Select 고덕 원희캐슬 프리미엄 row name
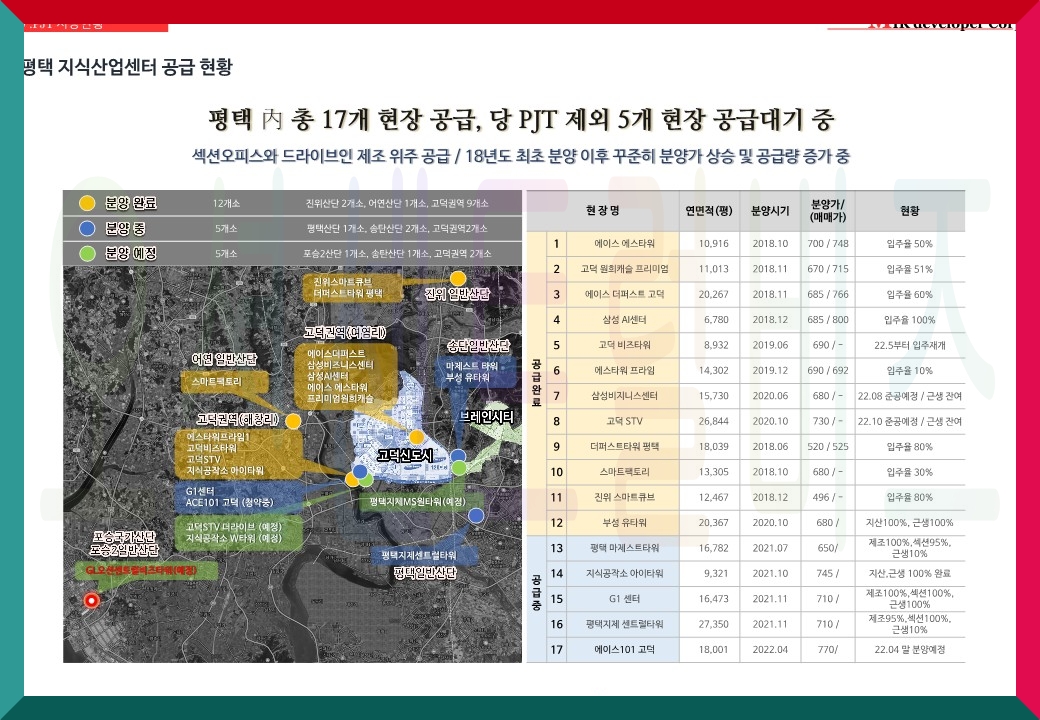This screenshot has width=1040, height=720. (x=624, y=269)
